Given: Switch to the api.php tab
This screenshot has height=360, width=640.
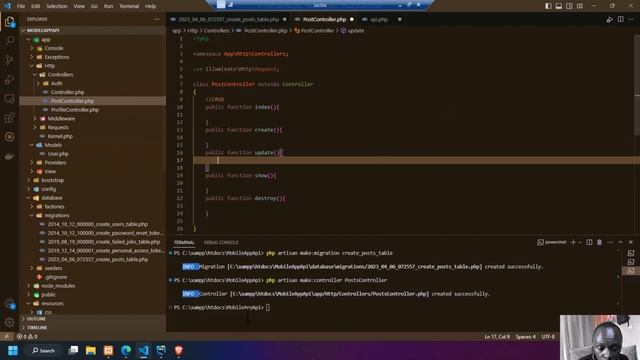Looking at the screenshot, I should point(379,19).
